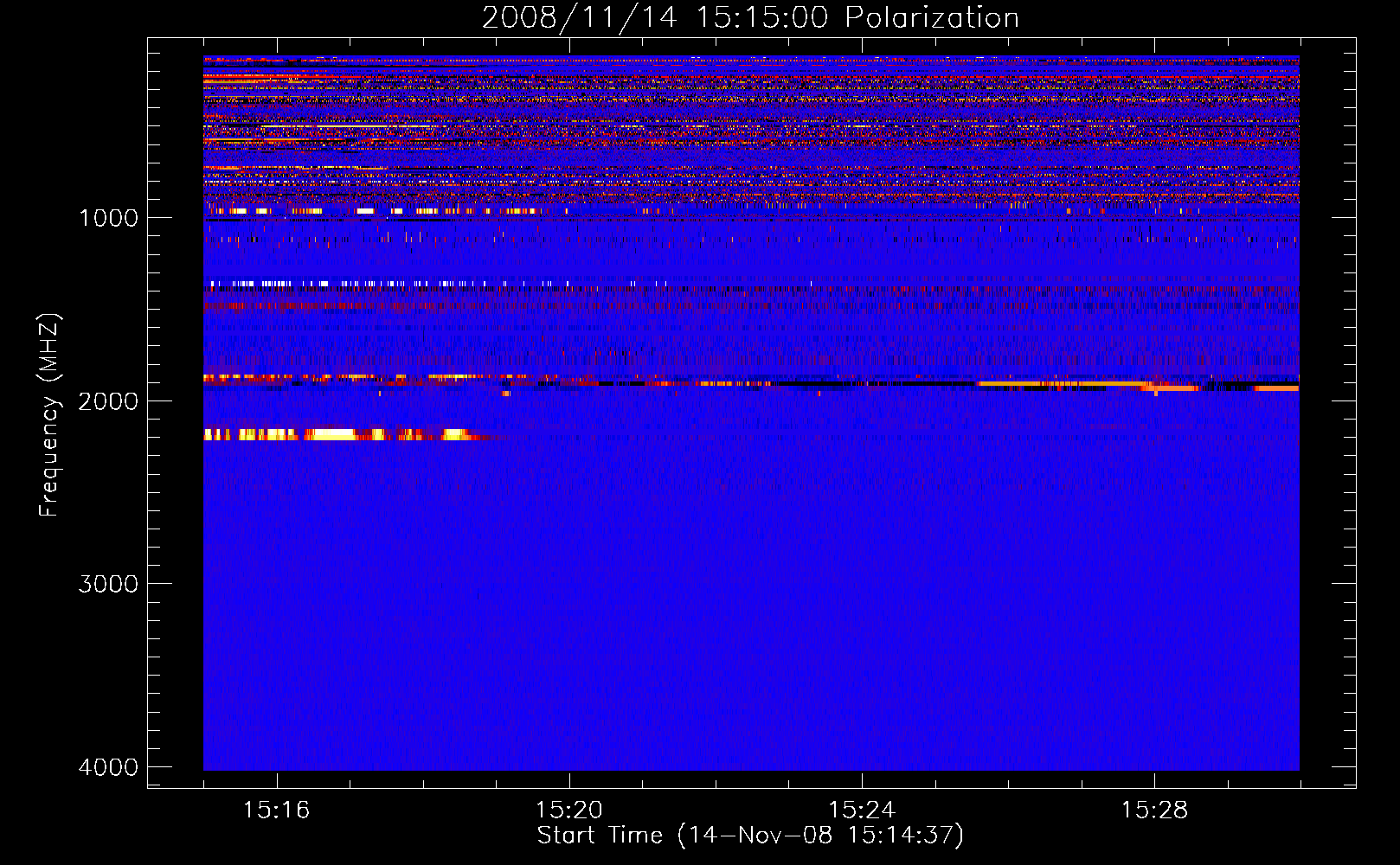This screenshot has width=1400, height=865.
Task: Click the 15:20 time tick label
Action: tap(568, 811)
